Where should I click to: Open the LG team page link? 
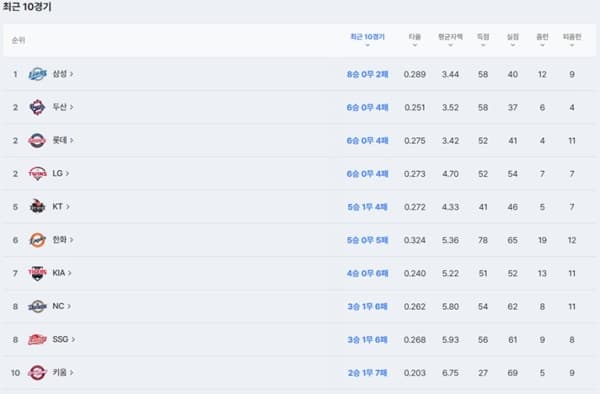61,174
